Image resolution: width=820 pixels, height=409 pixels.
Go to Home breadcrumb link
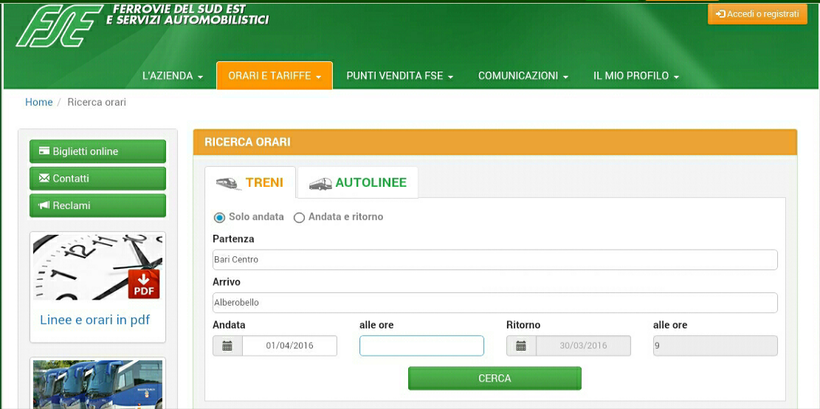(x=39, y=102)
